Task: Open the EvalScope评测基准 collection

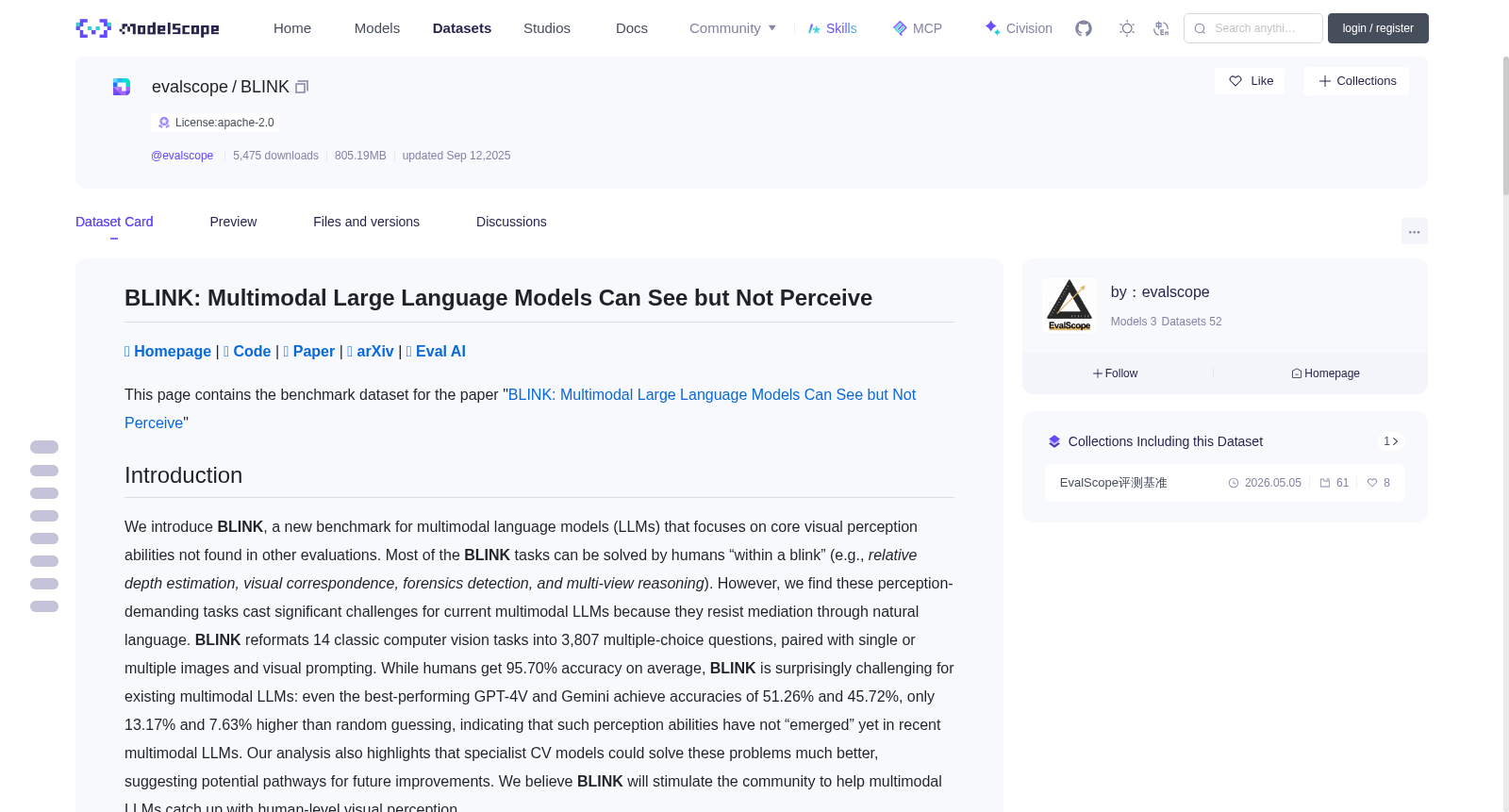Action: [x=1113, y=483]
